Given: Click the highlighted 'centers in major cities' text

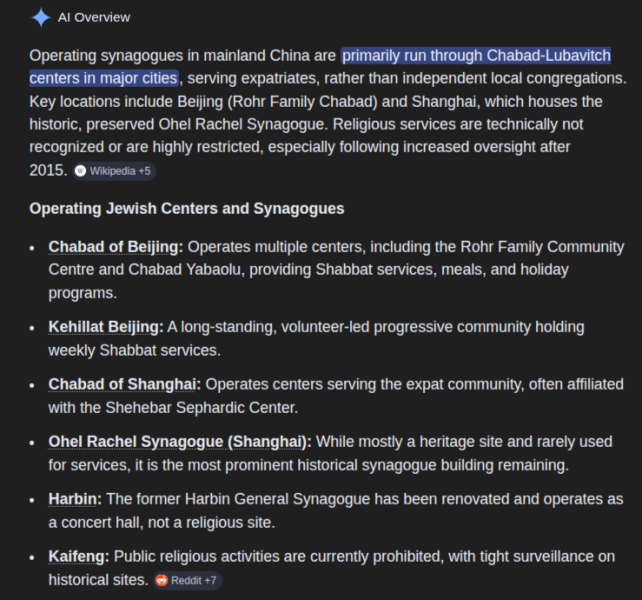Looking at the screenshot, I should click(x=104, y=78).
